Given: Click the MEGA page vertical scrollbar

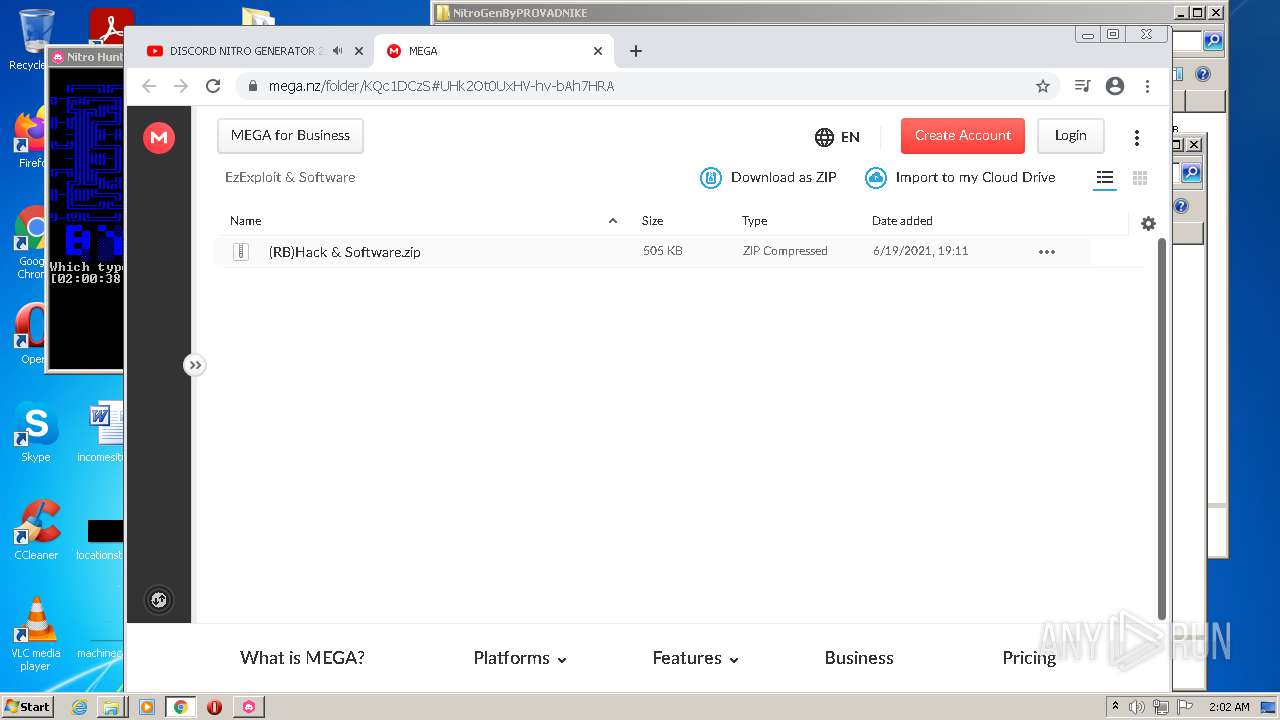Looking at the screenshot, I should point(1161,429).
